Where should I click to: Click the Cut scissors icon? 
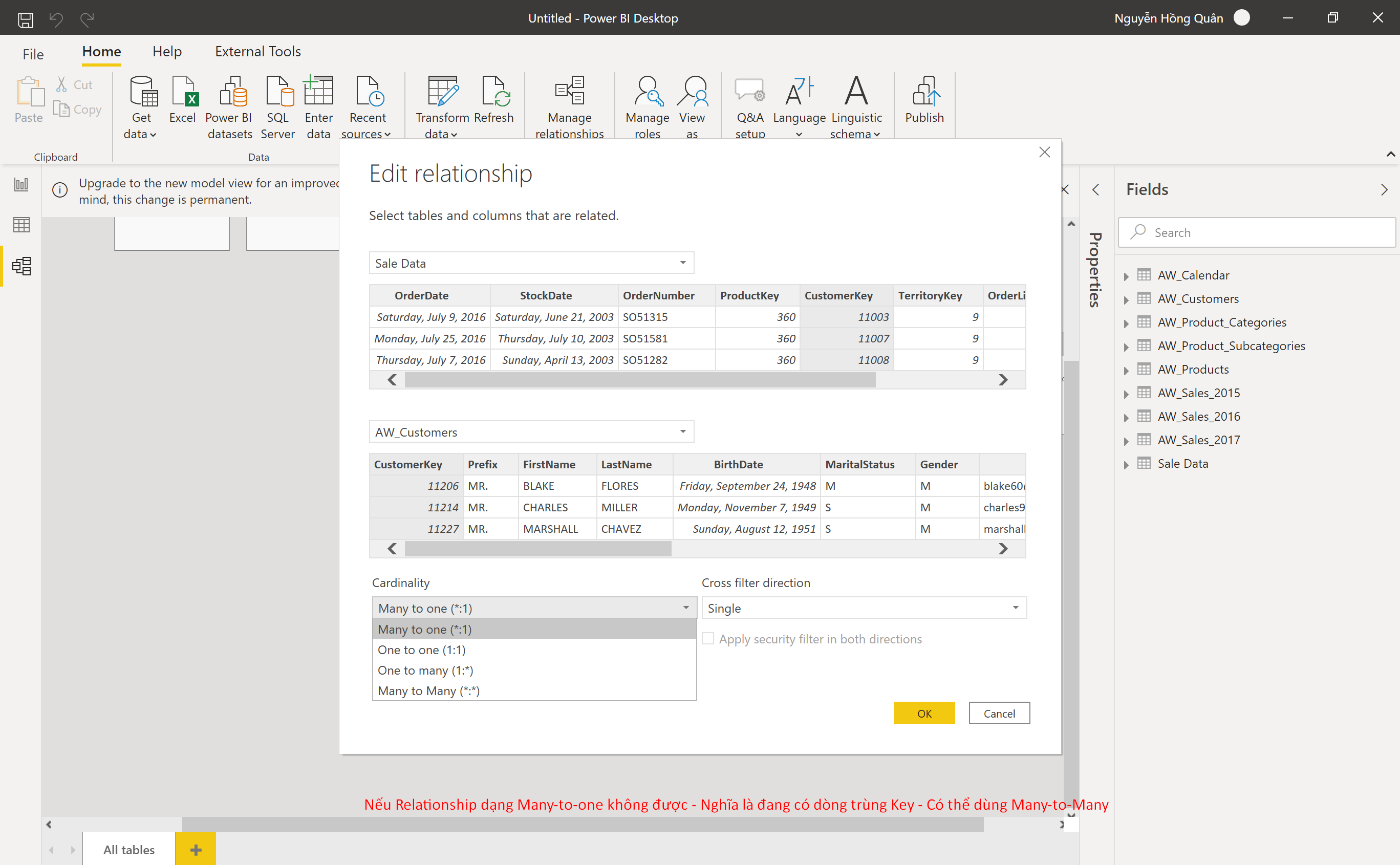61,84
